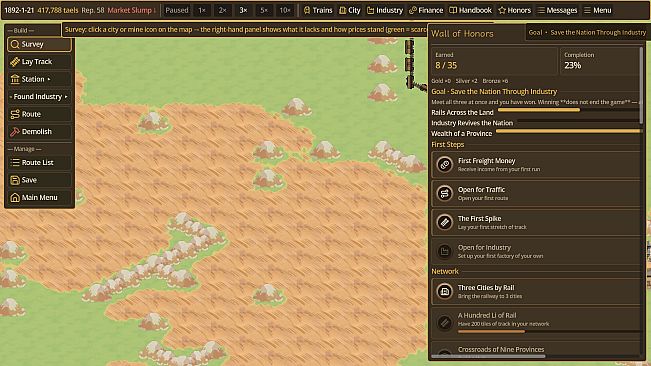The height and width of the screenshot is (366, 651).
Task: Click the Open for Industry badge icon
Action: click(x=444, y=251)
